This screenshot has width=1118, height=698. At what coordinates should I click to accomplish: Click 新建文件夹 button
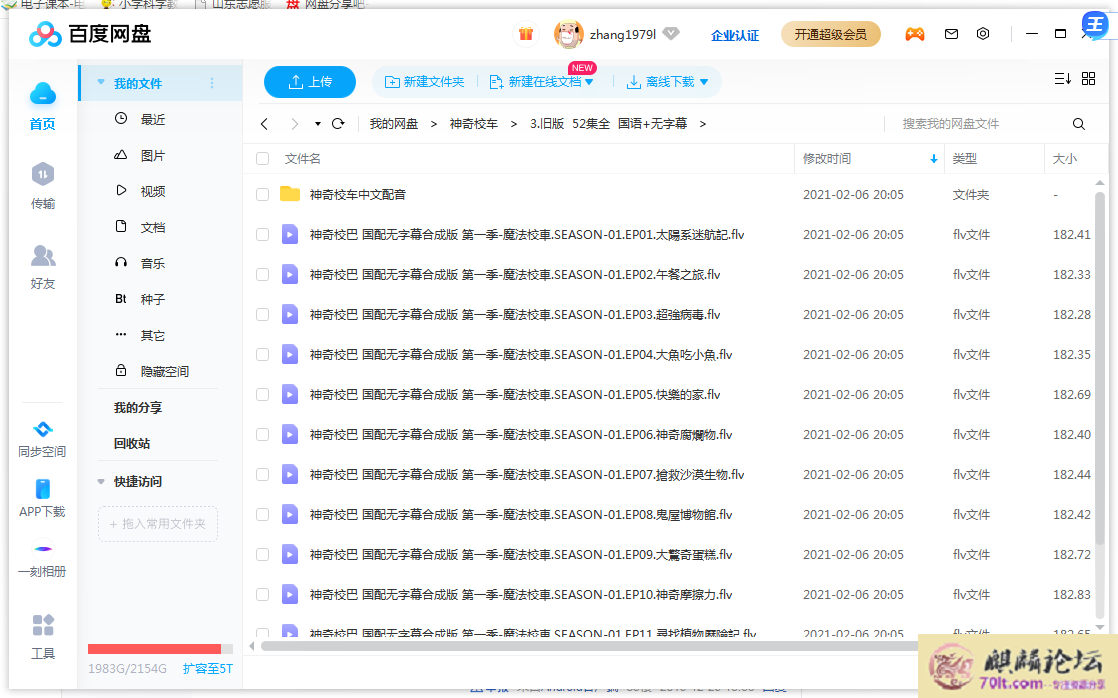[x=424, y=82]
